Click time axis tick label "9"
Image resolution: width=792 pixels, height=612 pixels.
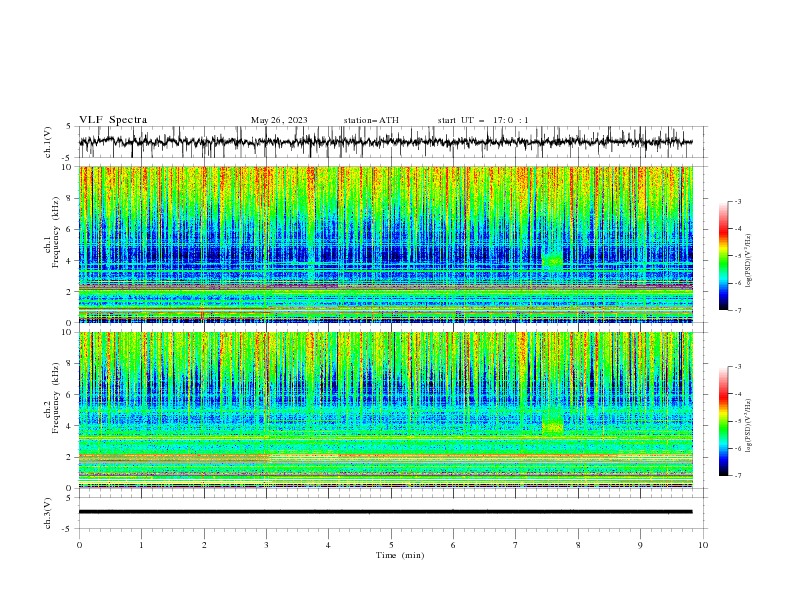click(x=640, y=545)
